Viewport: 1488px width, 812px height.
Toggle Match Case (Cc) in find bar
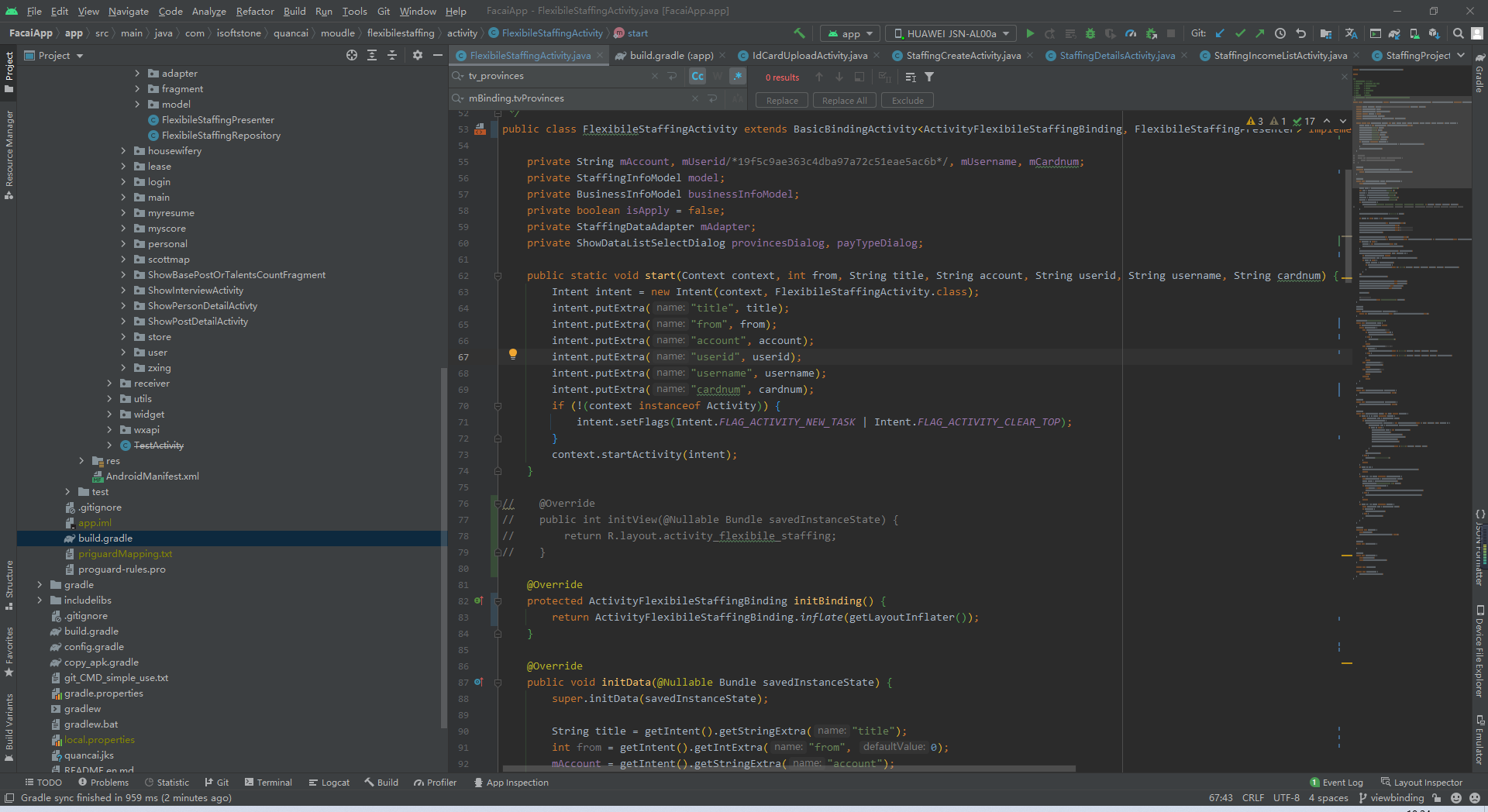697,76
